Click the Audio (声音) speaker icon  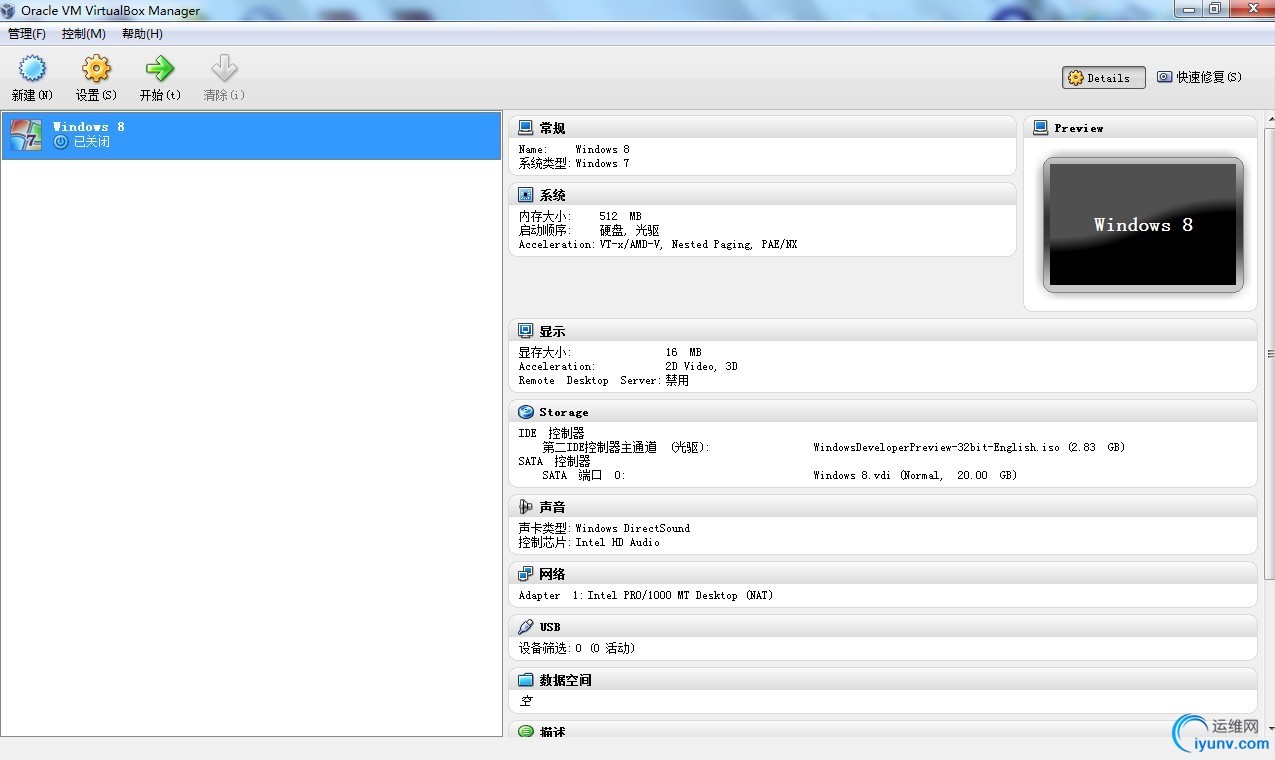coord(525,507)
